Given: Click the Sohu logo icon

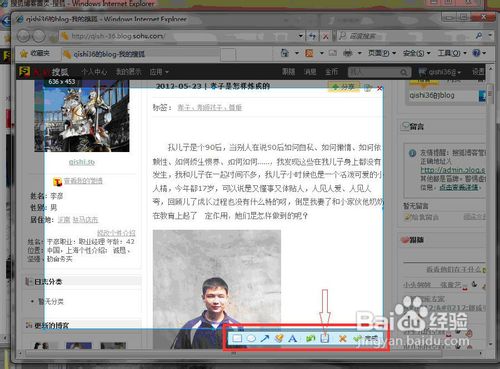Looking at the screenshot, I should point(24,71).
